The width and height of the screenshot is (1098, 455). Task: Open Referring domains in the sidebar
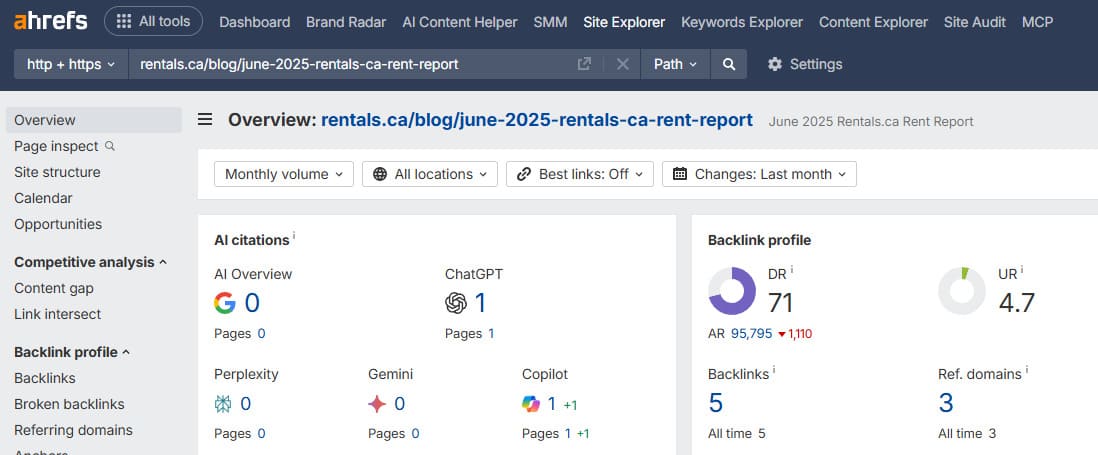(74, 430)
